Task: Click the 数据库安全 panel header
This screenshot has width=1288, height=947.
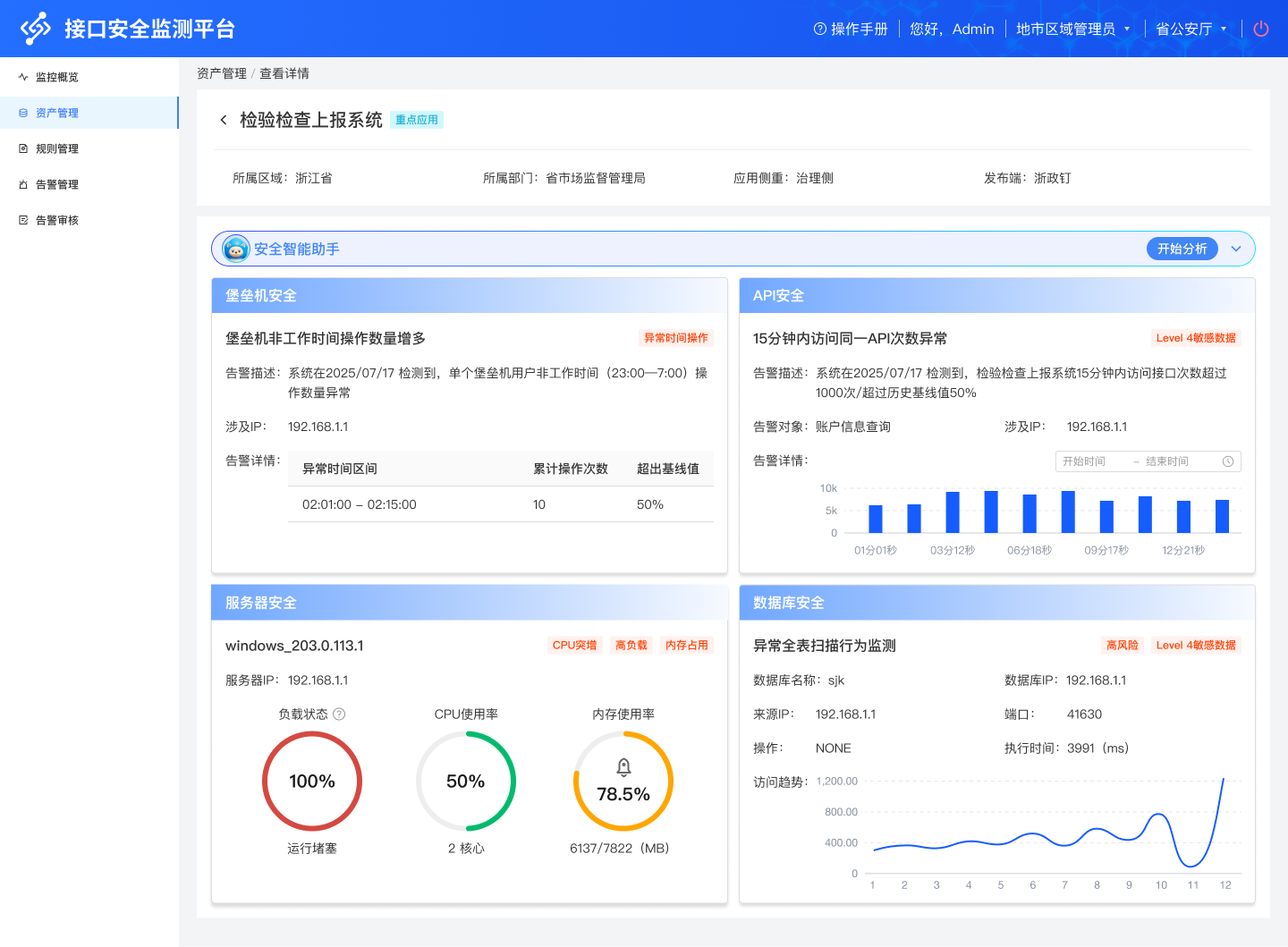Action: pyautogui.click(x=997, y=603)
